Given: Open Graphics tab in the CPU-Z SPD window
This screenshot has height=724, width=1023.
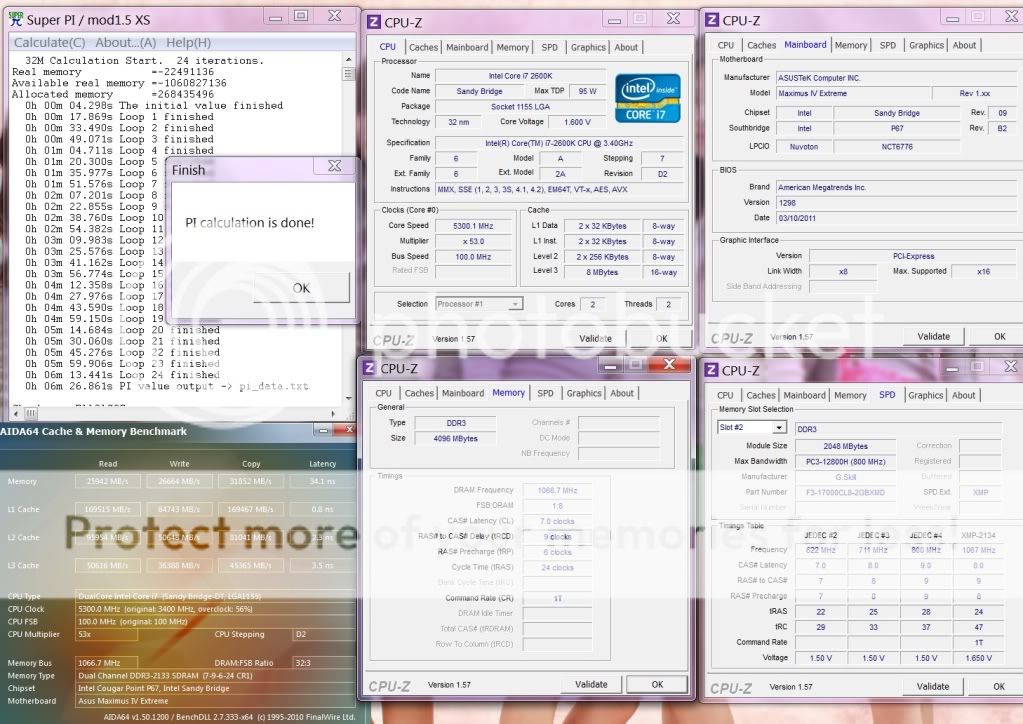Looking at the screenshot, I should coord(926,395).
